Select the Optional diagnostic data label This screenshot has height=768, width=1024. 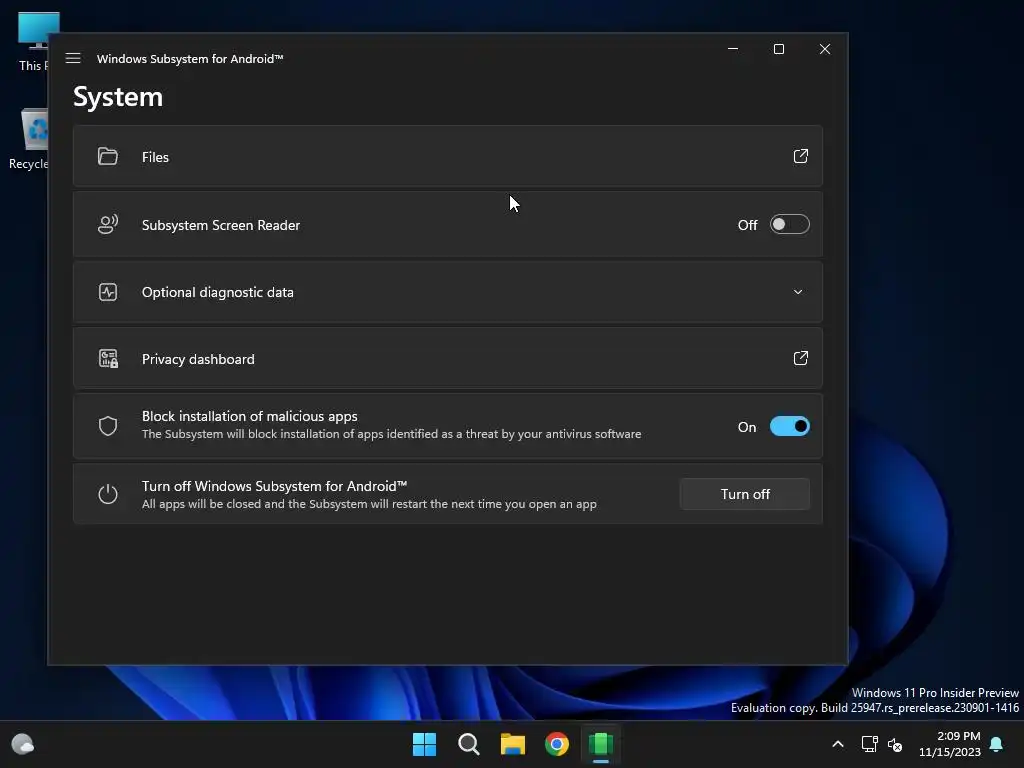217,292
